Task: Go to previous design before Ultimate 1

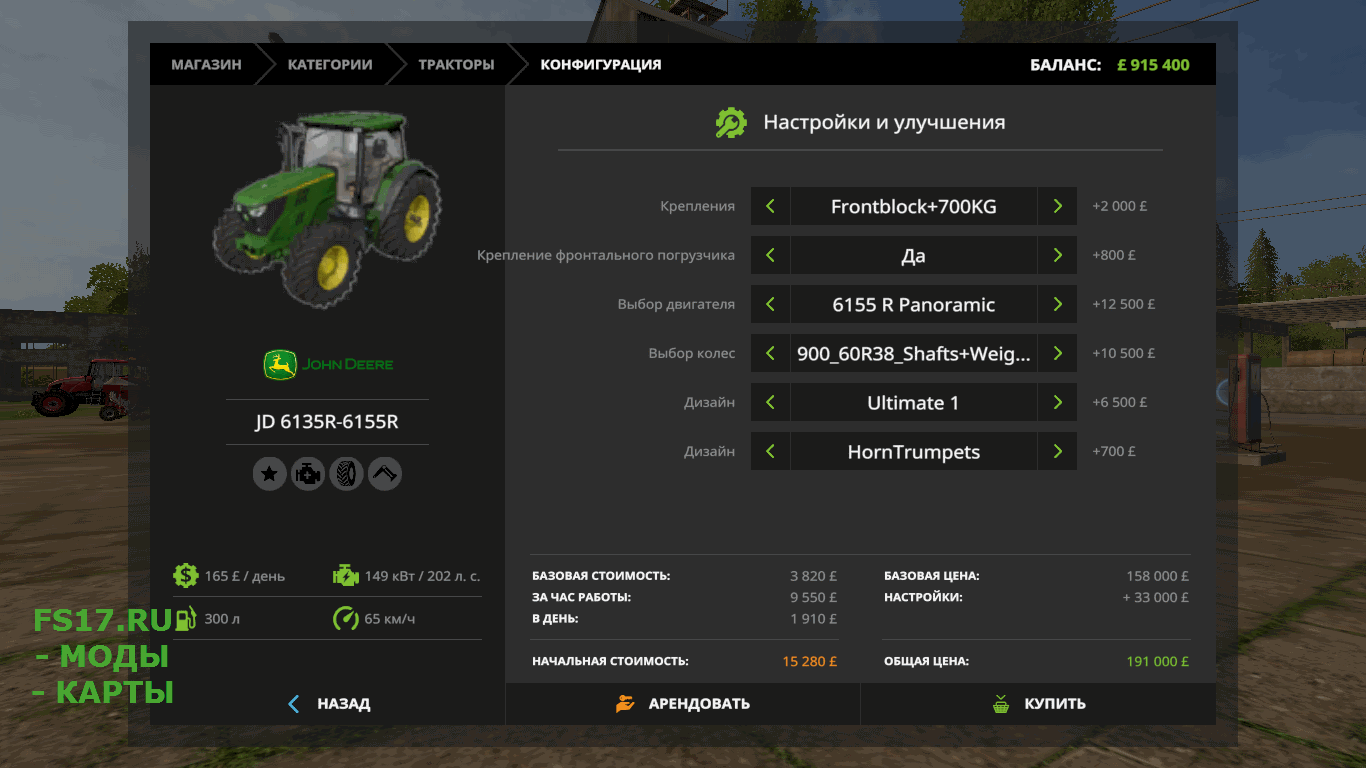Action: pyautogui.click(x=770, y=402)
